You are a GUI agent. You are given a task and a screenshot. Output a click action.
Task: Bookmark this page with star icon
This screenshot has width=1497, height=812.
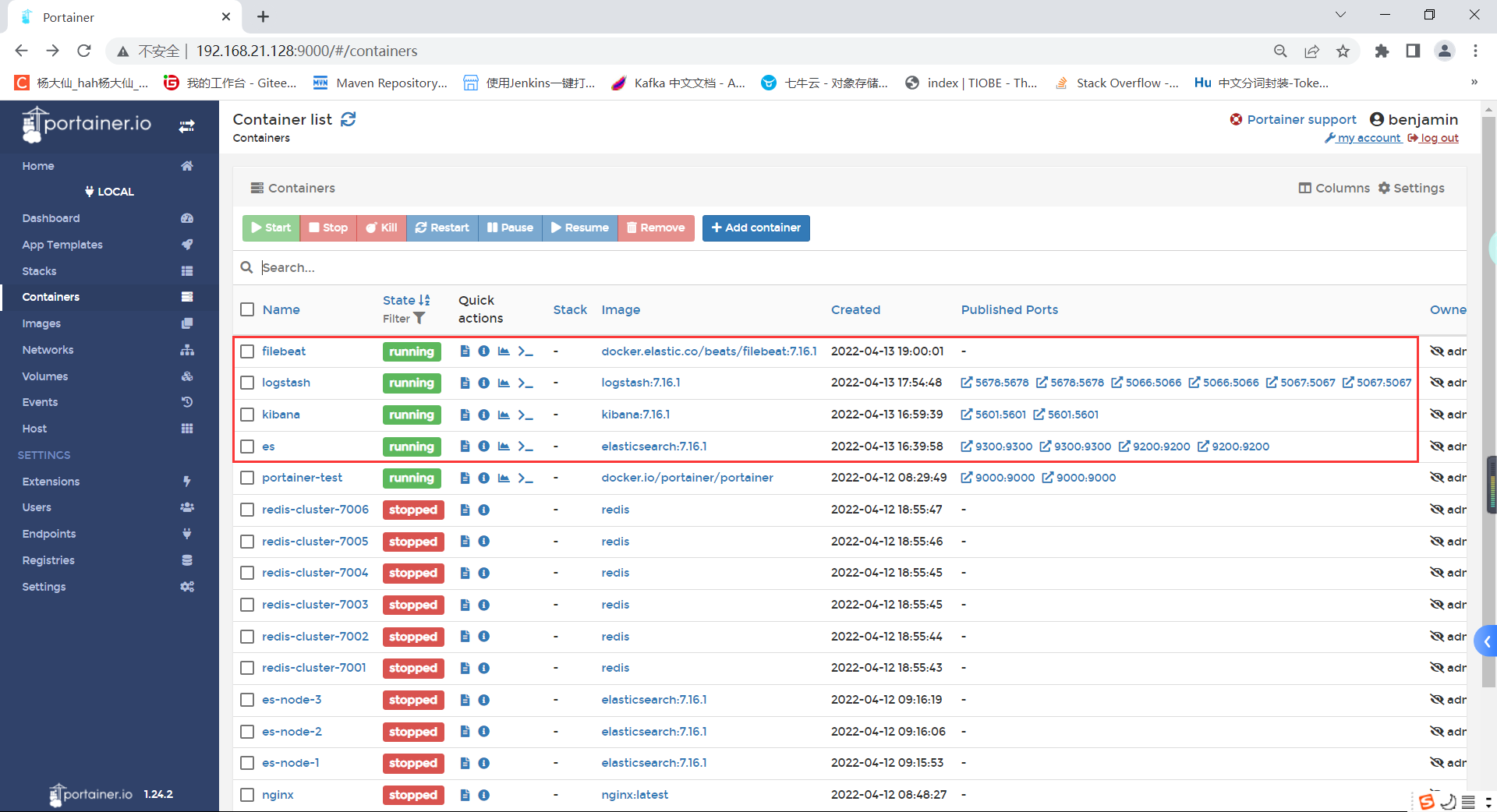point(1343,51)
